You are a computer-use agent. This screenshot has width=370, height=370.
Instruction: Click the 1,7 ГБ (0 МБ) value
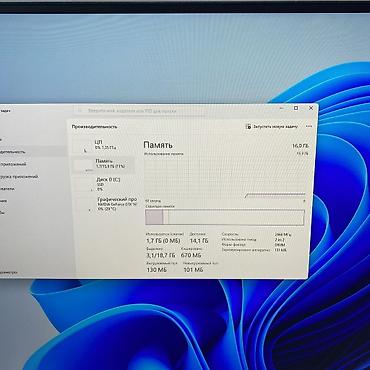(x=163, y=240)
